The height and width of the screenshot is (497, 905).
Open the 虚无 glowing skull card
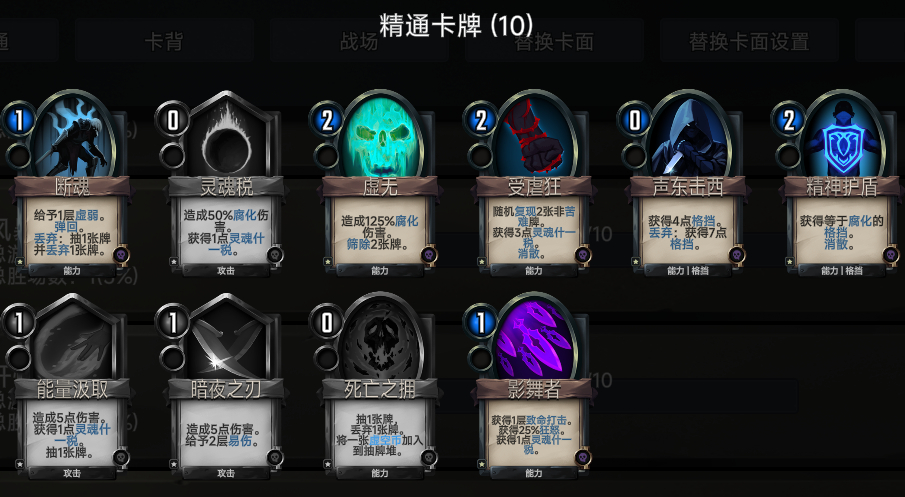coord(380,136)
